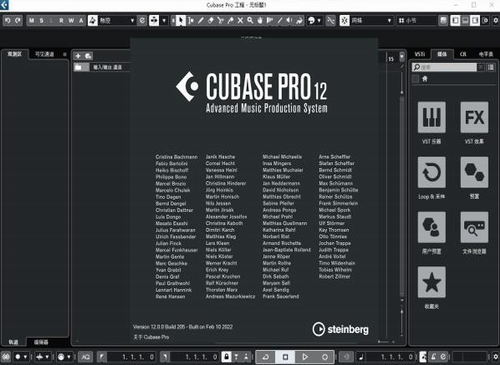Switch to the VSTi tab
This screenshot has height=365, width=500.
420,54
